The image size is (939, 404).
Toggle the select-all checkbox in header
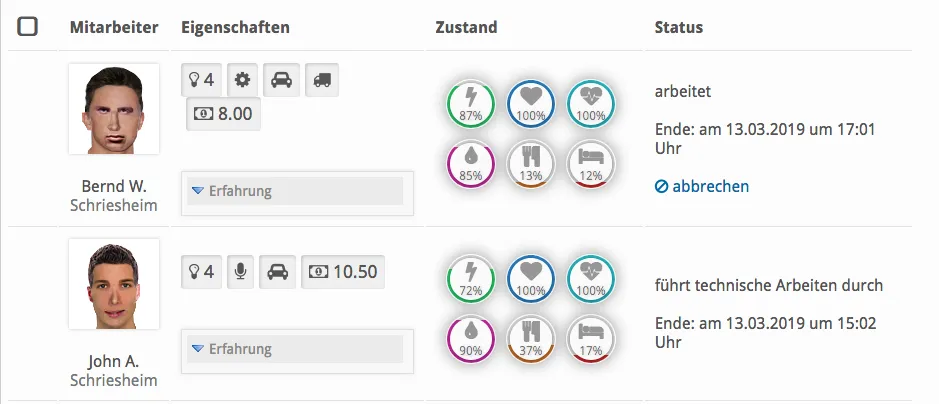click(28, 27)
